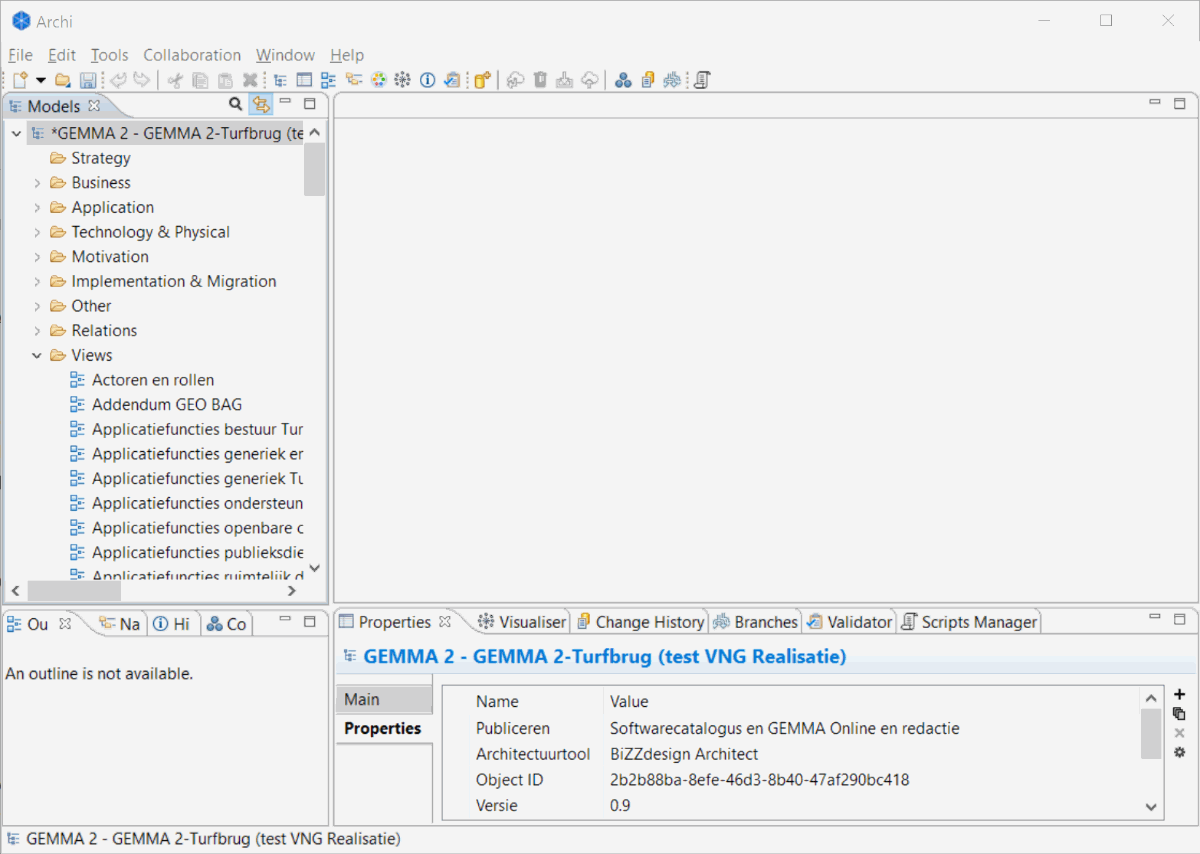
Task: Expand the Business folder
Action: tap(37, 183)
